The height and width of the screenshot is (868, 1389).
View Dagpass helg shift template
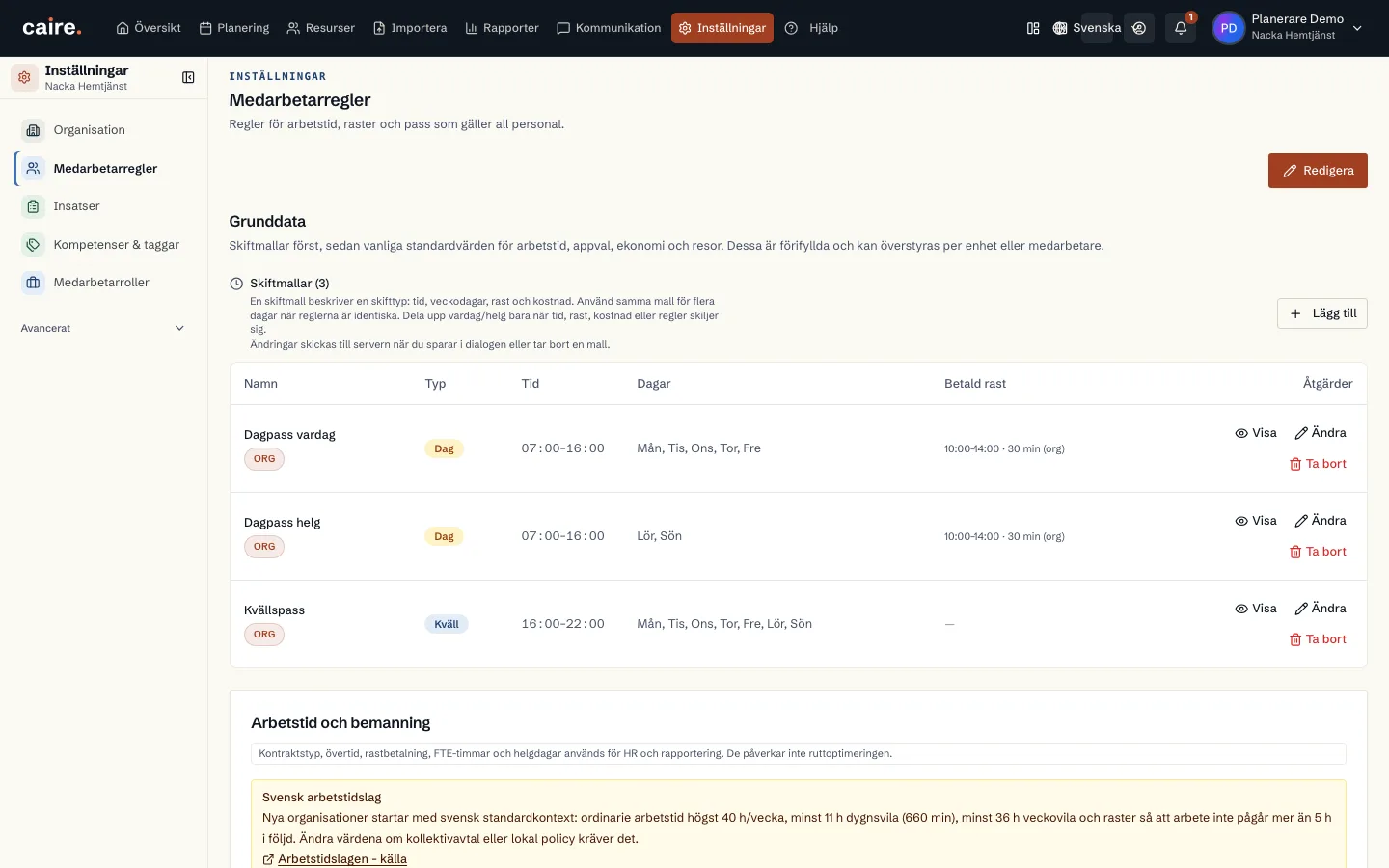pyautogui.click(x=1256, y=521)
